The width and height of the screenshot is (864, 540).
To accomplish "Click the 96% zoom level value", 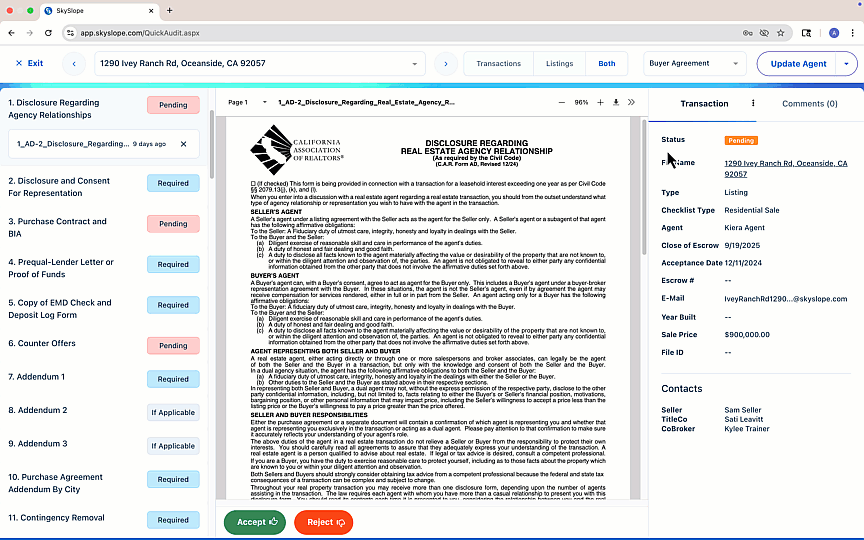I will 581,102.
